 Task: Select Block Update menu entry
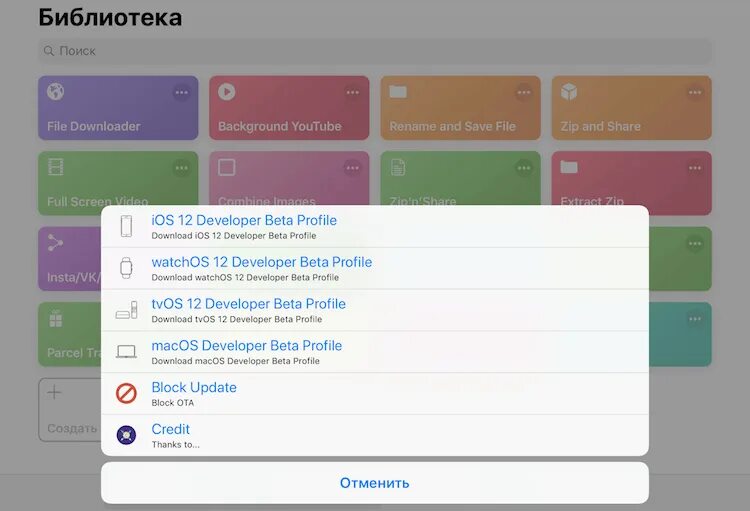point(375,393)
